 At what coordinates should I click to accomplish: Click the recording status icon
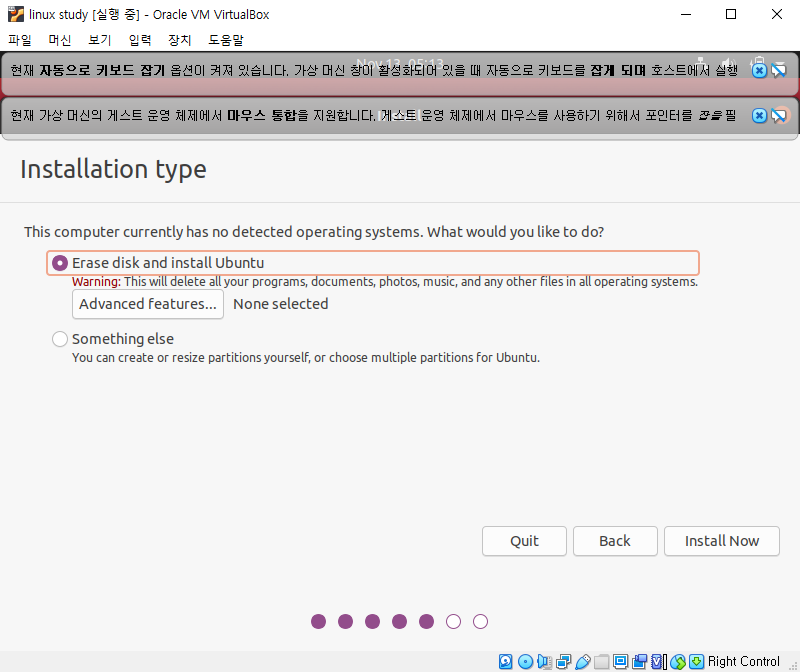[x=639, y=662]
